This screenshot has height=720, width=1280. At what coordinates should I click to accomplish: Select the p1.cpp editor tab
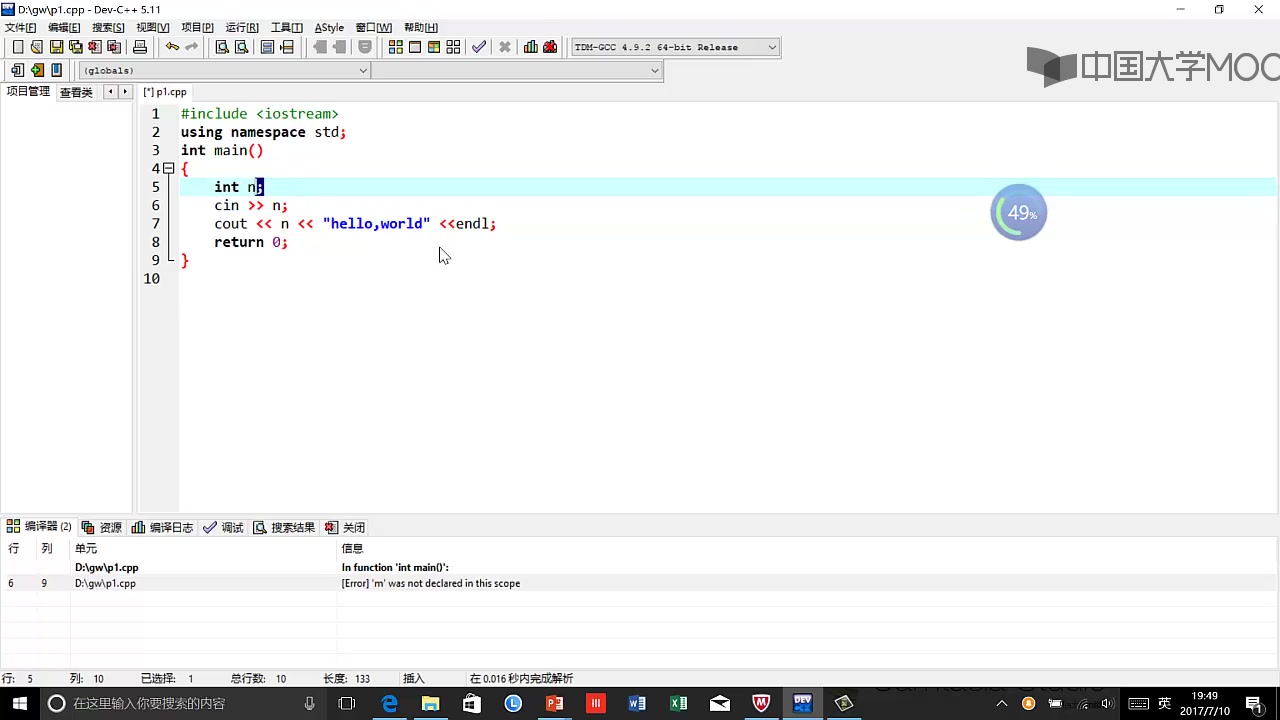(165, 92)
